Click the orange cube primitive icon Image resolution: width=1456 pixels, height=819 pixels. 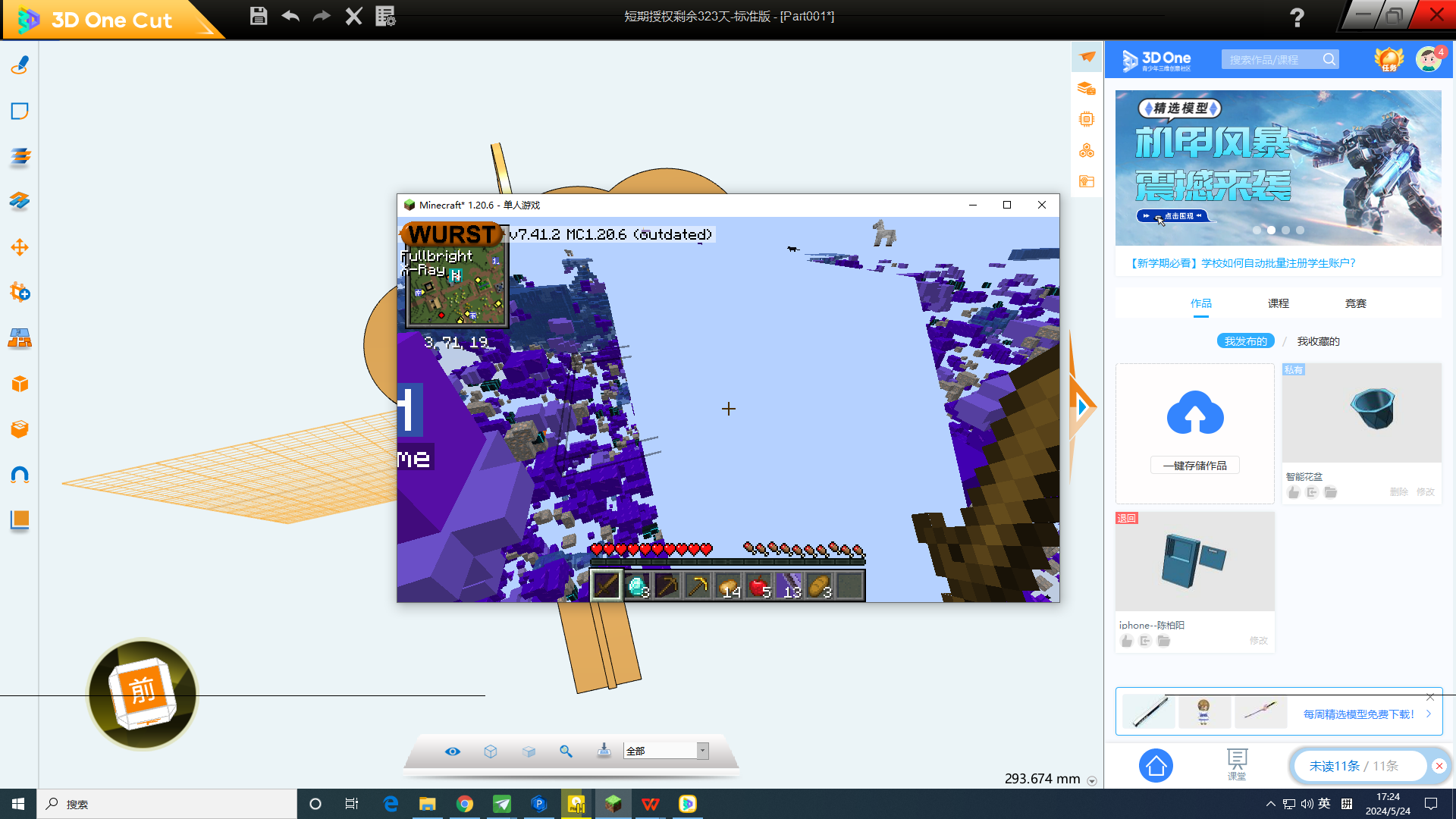click(x=20, y=384)
